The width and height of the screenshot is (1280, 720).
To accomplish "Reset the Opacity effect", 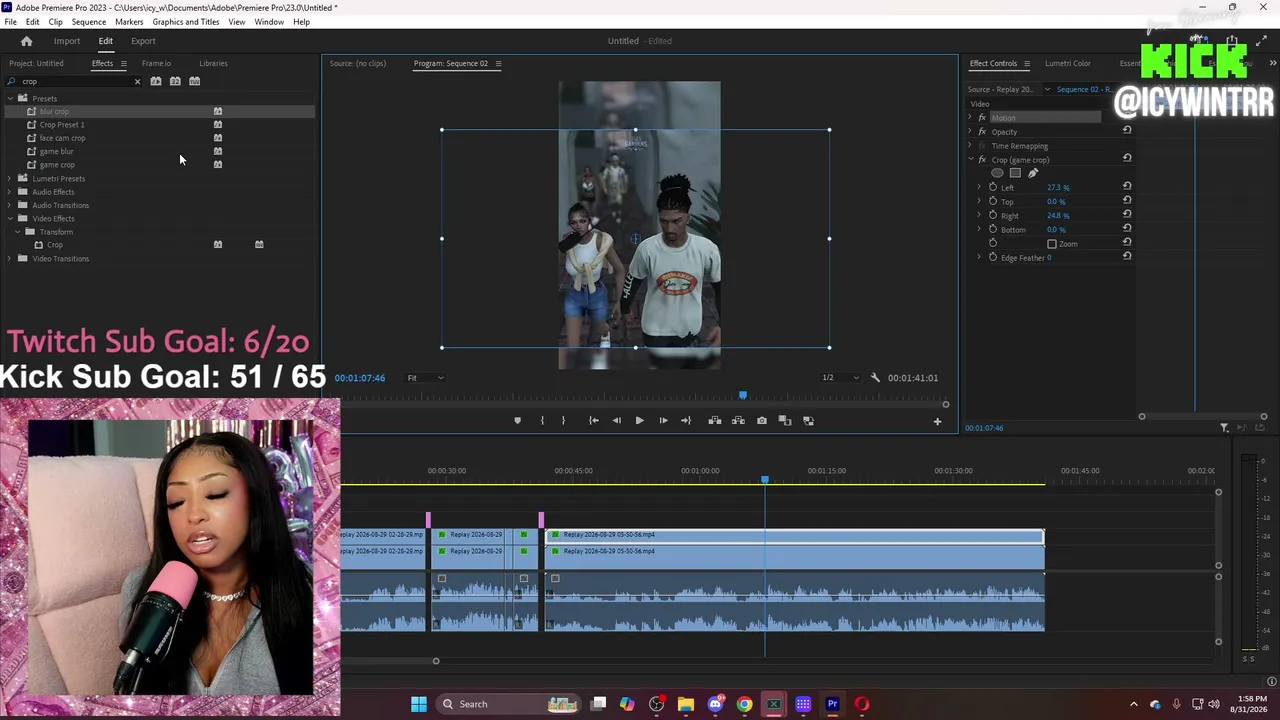I will tap(1127, 130).
